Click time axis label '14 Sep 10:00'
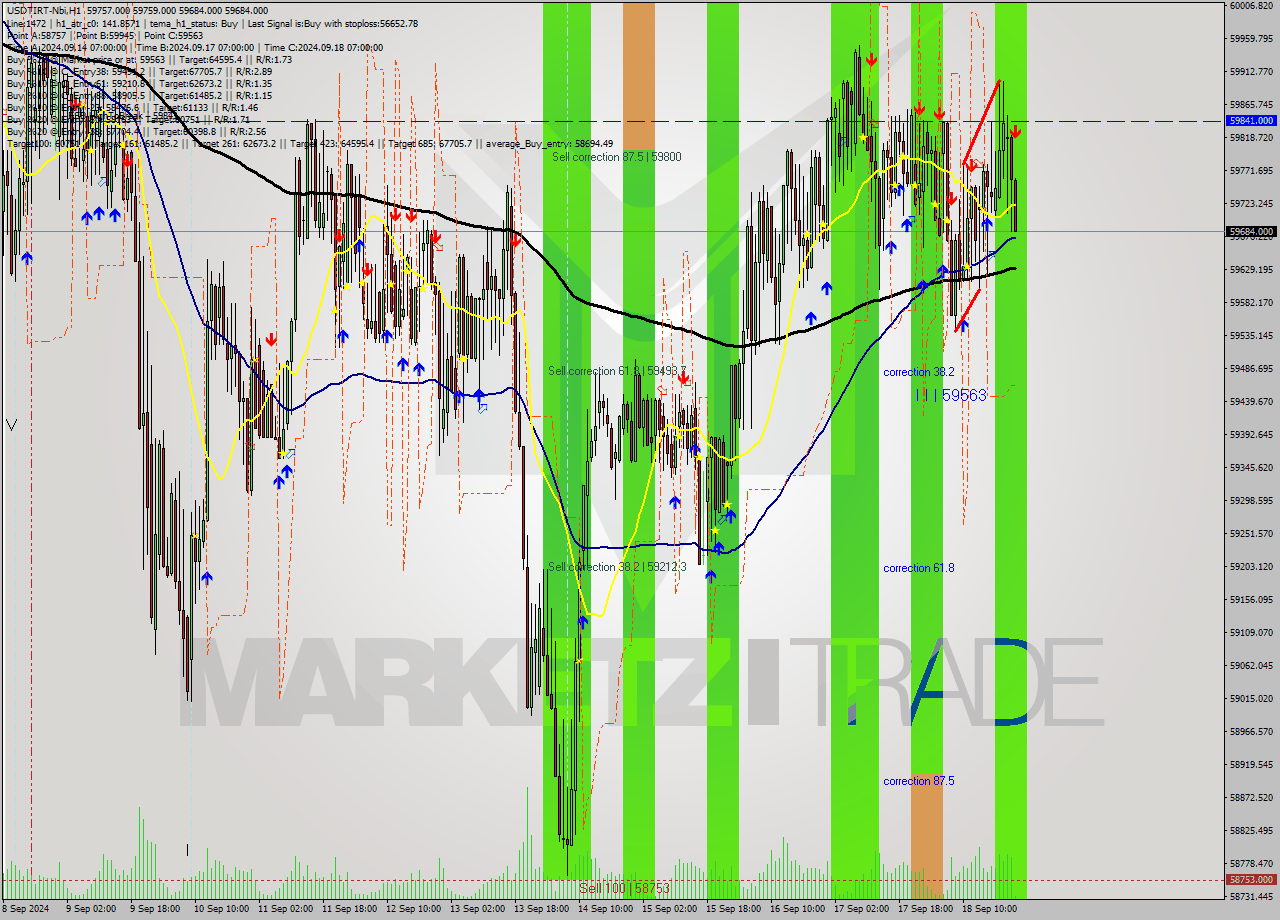Screen dimensions: 1280x920 pyautogui.click(x=605, y=909)
